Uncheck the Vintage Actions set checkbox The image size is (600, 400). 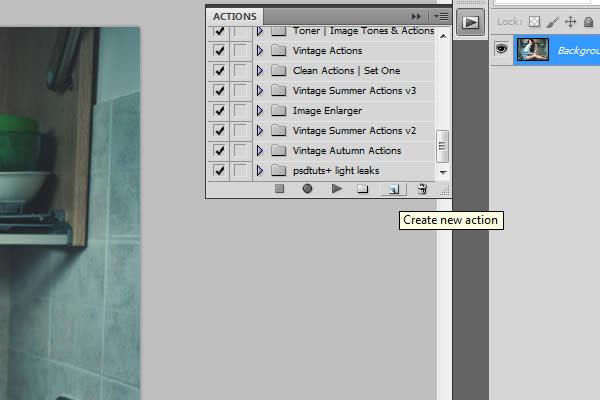(x=219, y=51)
